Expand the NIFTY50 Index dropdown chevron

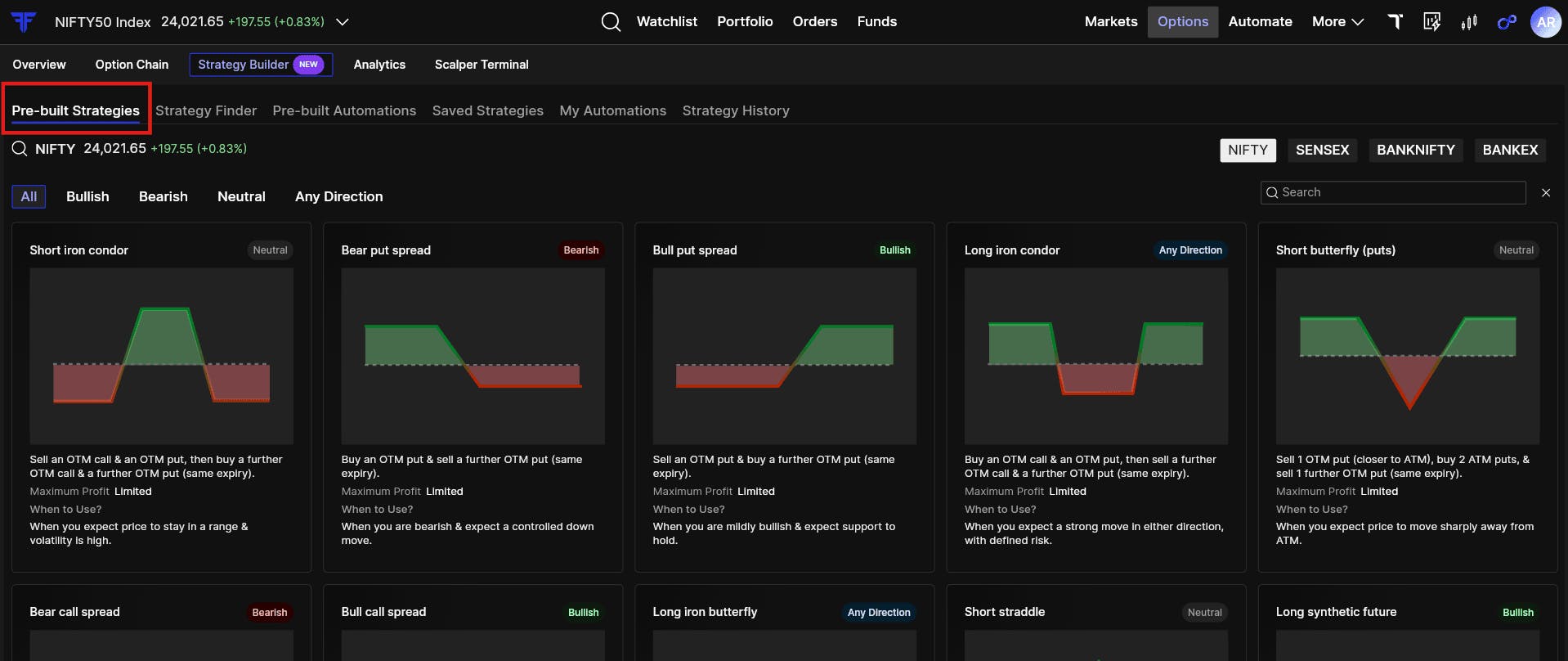pyautogui.click(x=343, y=22)
